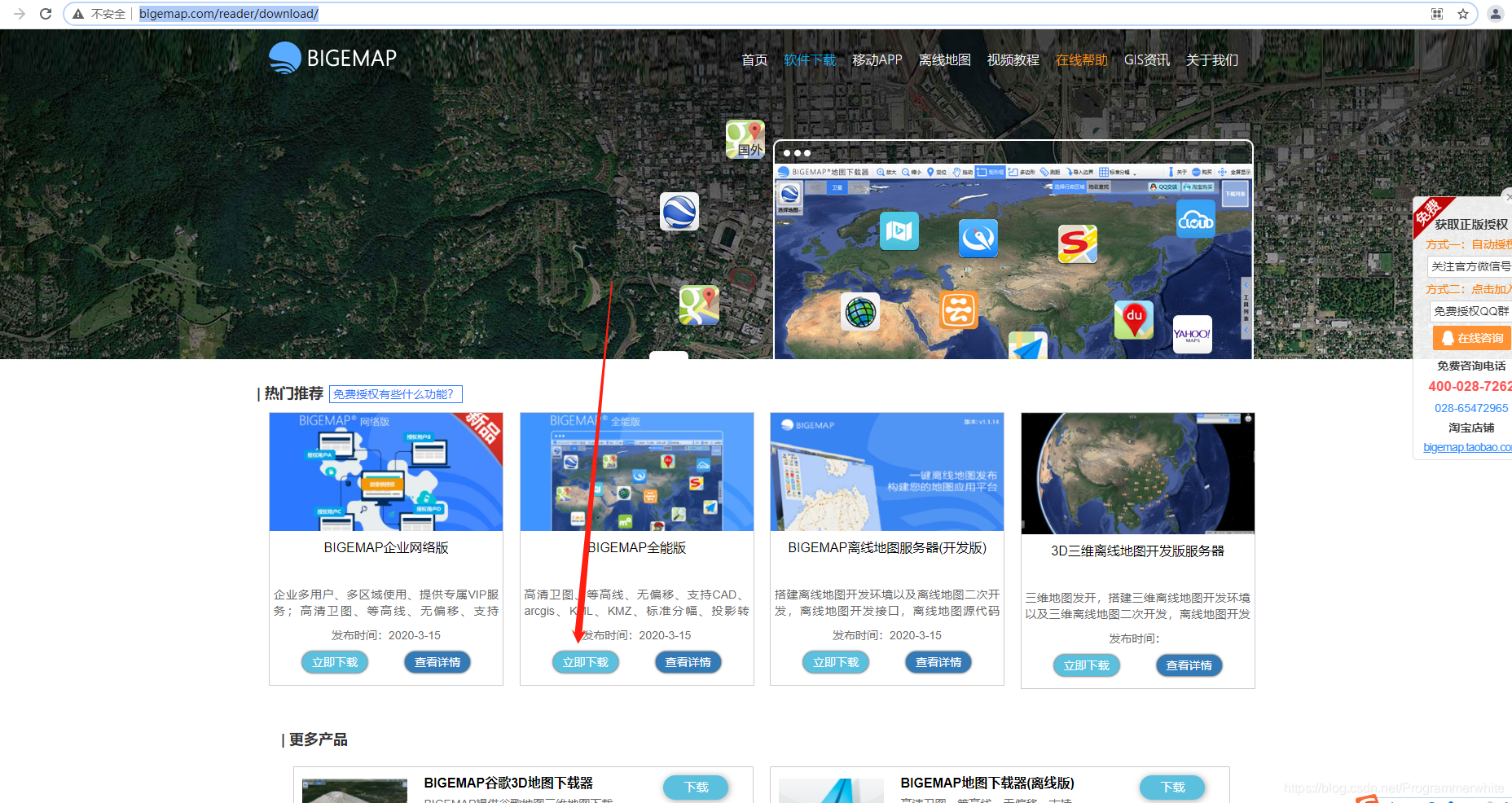Click the 关注官方微信号 button
The image size is (1512, 803).
(x=1470, y=266)
